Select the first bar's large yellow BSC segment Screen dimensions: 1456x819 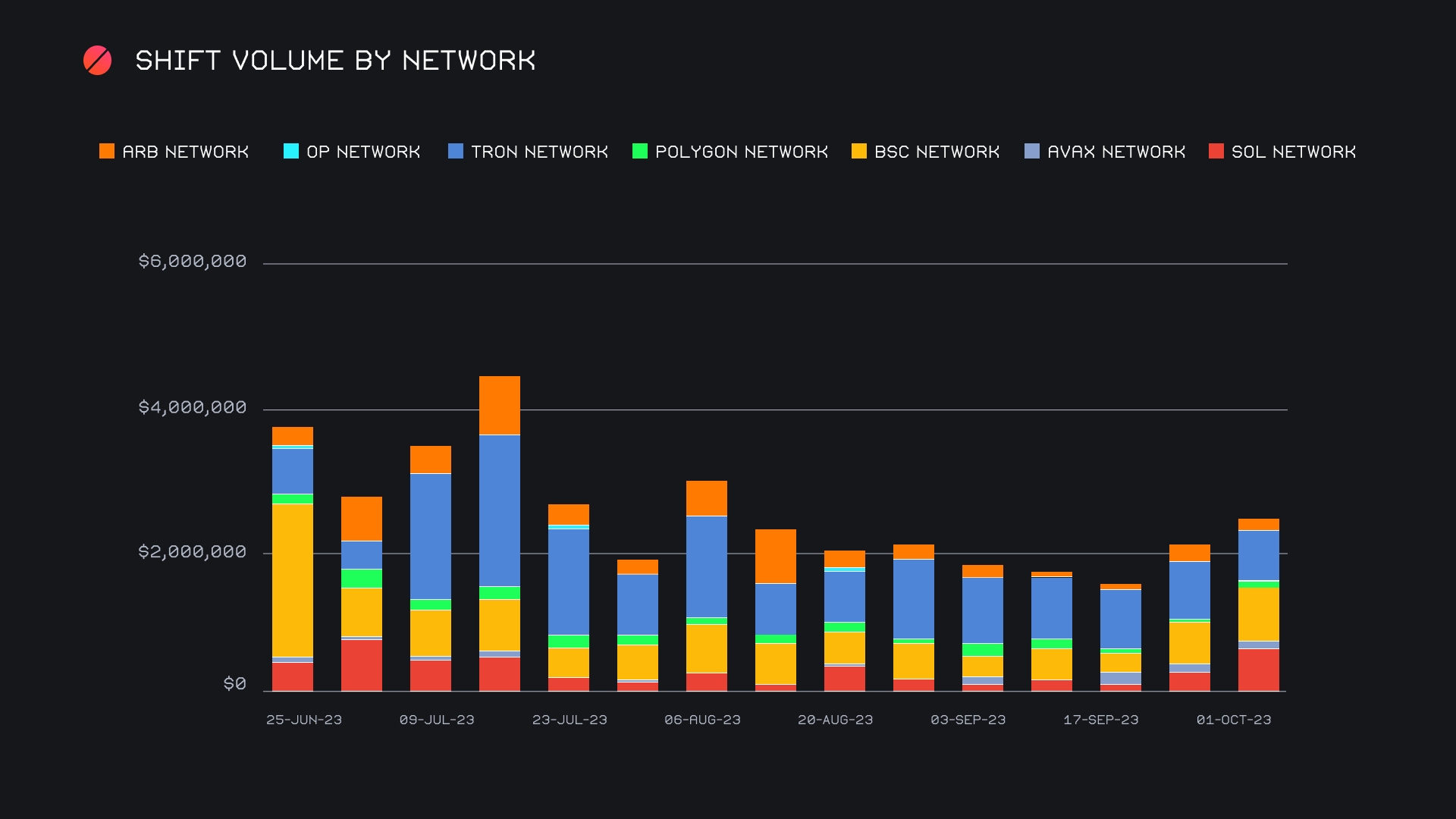click(293, 580)
